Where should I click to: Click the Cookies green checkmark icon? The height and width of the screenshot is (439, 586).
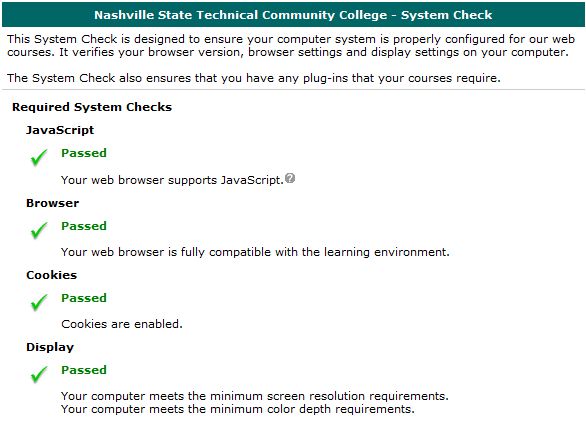(39, 303)
